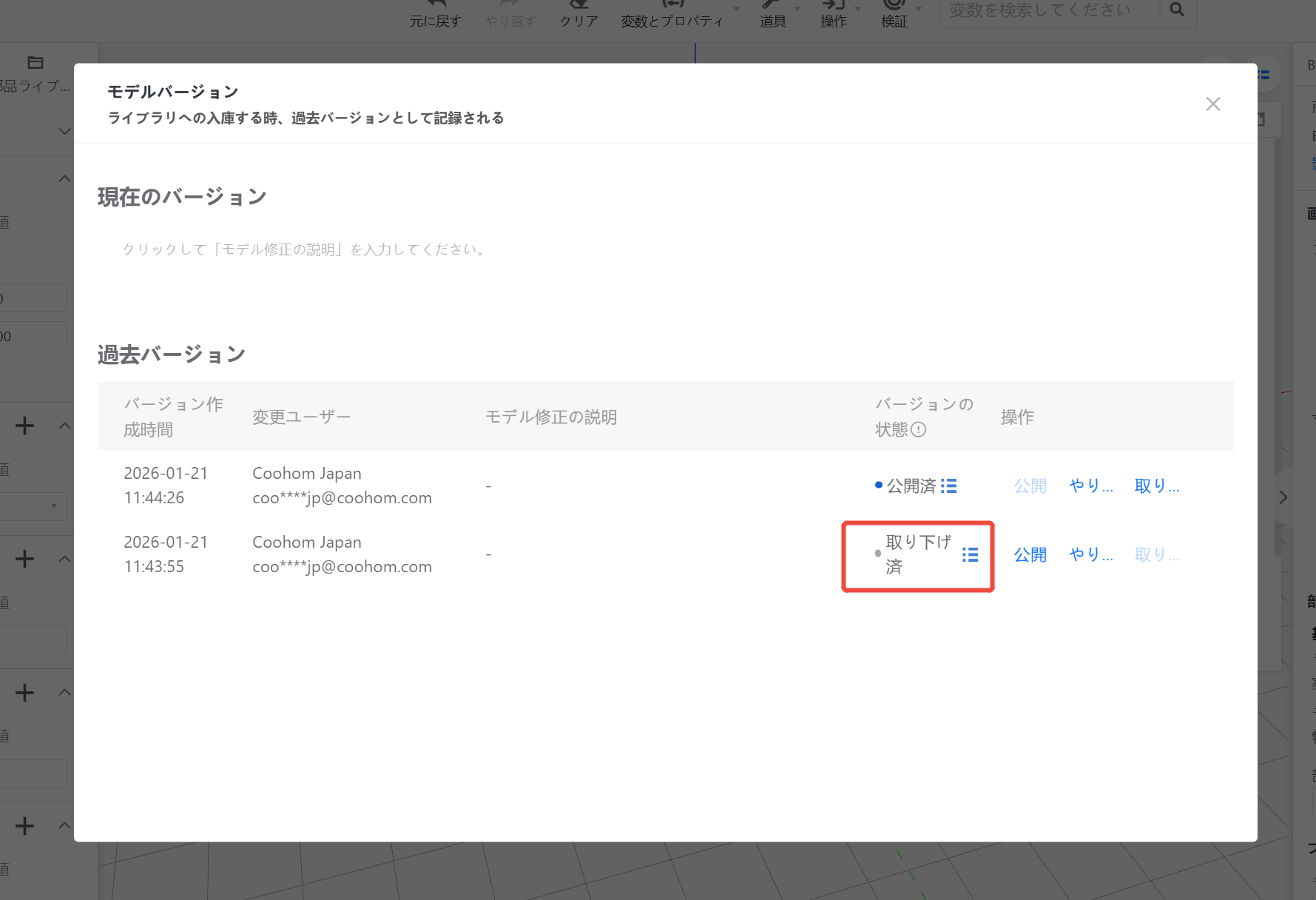Image resolution: width=1316 pixels, height=900 pixels.
Task: Expand right panel chevron arrow
Action: (x=1283, y=497)
